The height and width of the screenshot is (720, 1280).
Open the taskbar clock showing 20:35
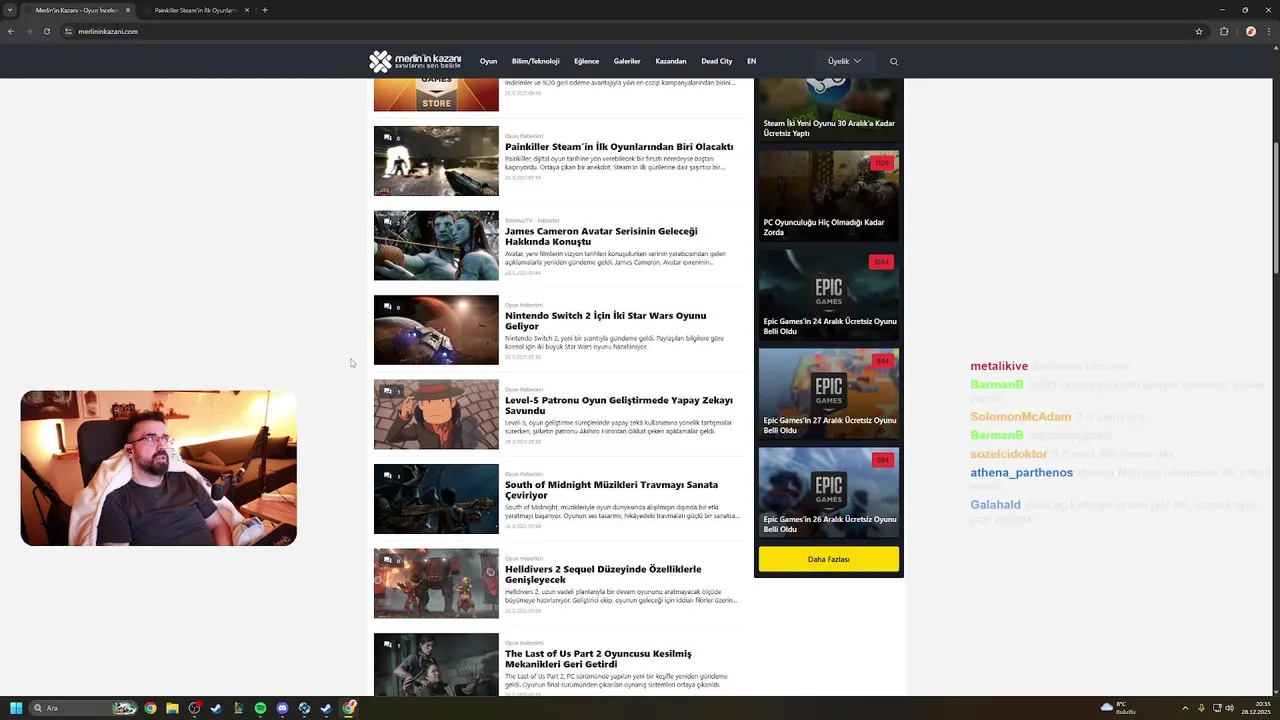click(1254, 708)
